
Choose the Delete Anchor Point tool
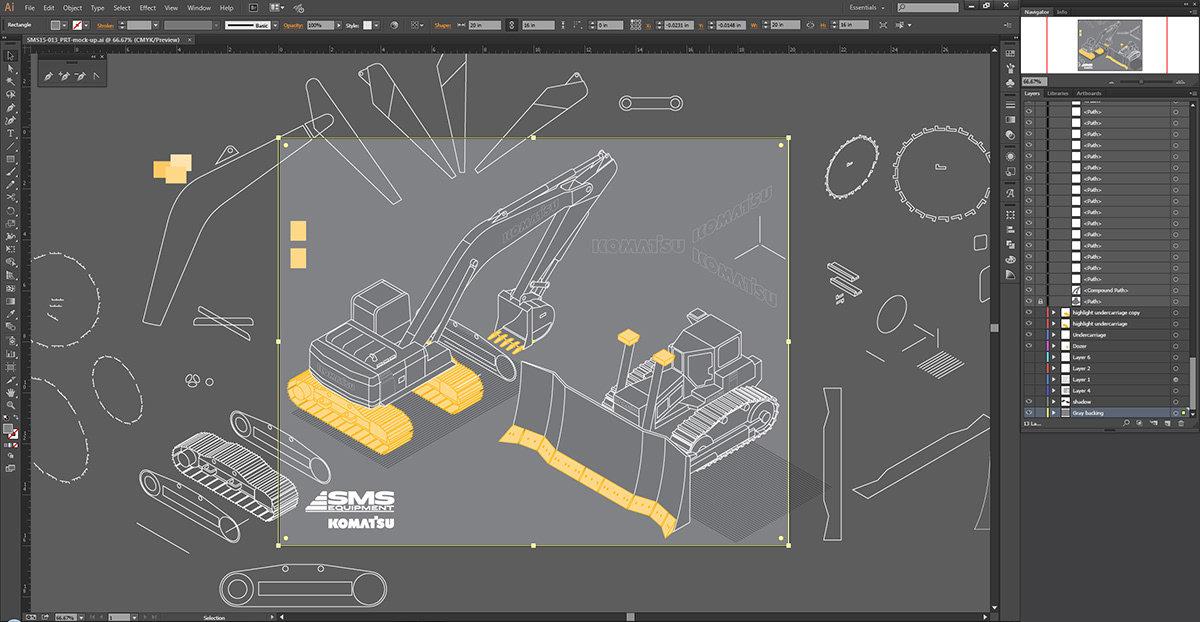[79, 75]
